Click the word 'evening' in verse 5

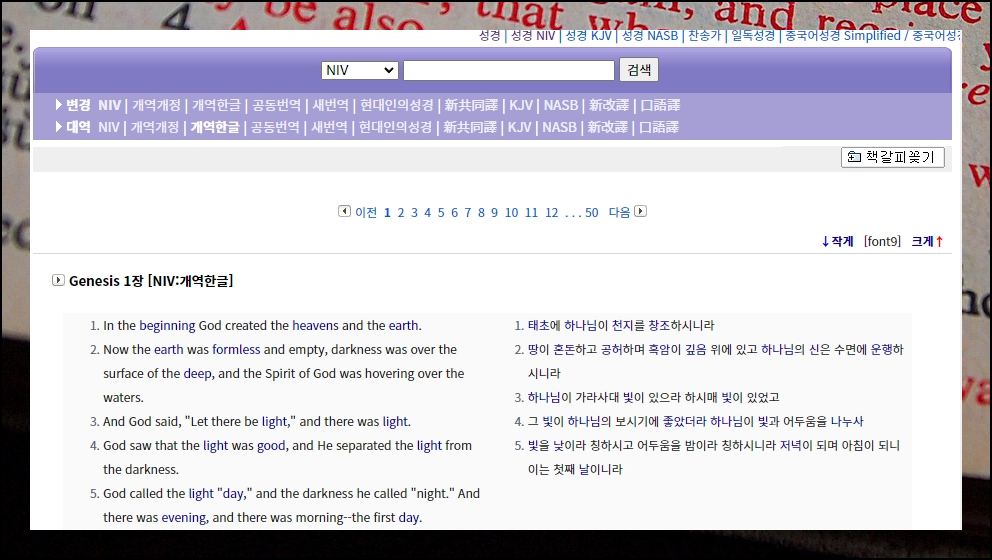(183, 518)
